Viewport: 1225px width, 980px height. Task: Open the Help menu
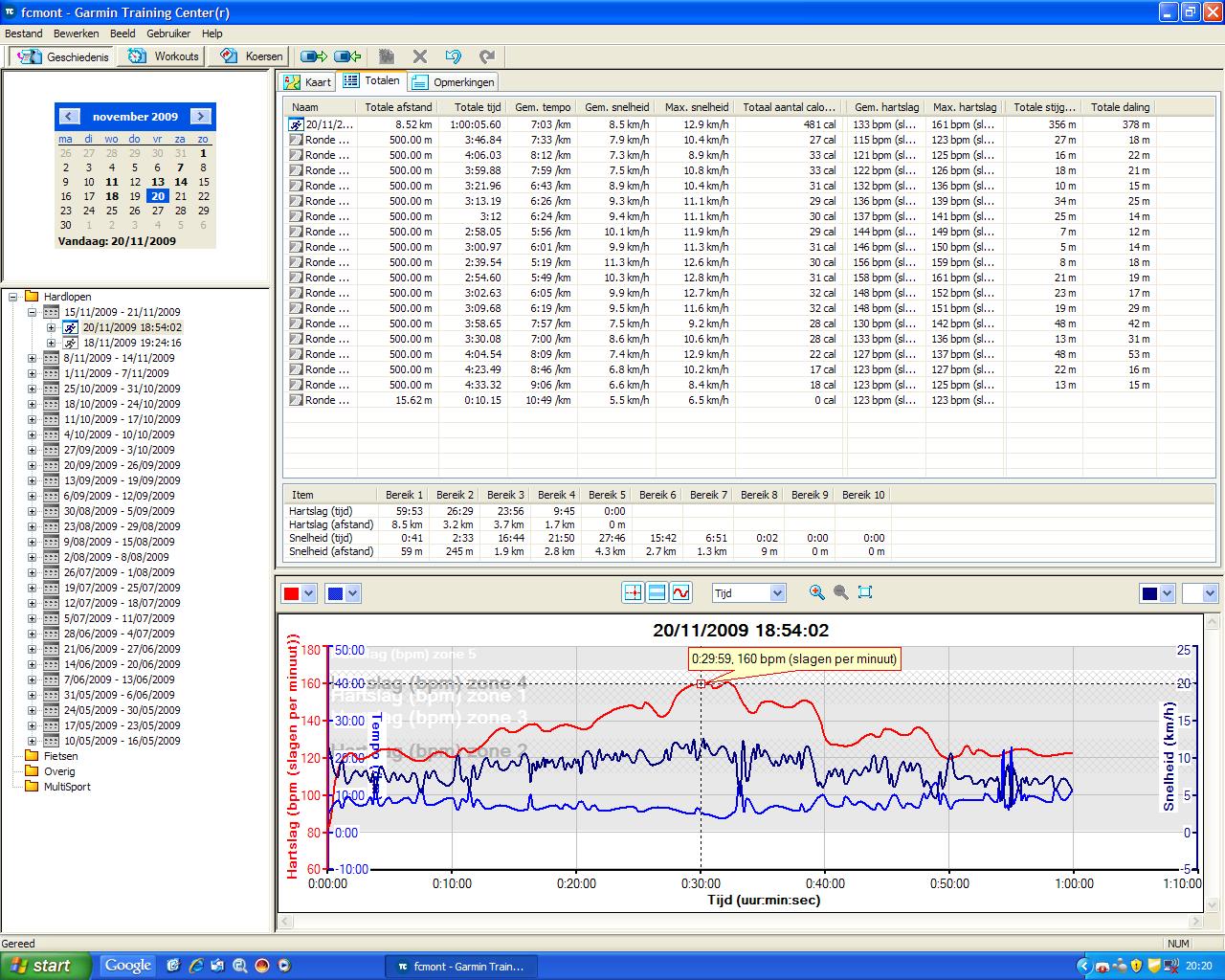point(212,33)
